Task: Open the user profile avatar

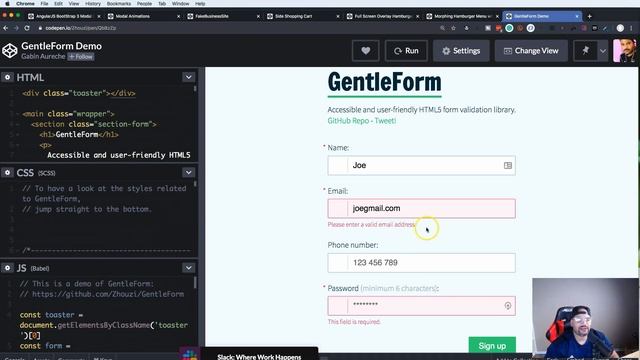Action: (x=624, y=51)
